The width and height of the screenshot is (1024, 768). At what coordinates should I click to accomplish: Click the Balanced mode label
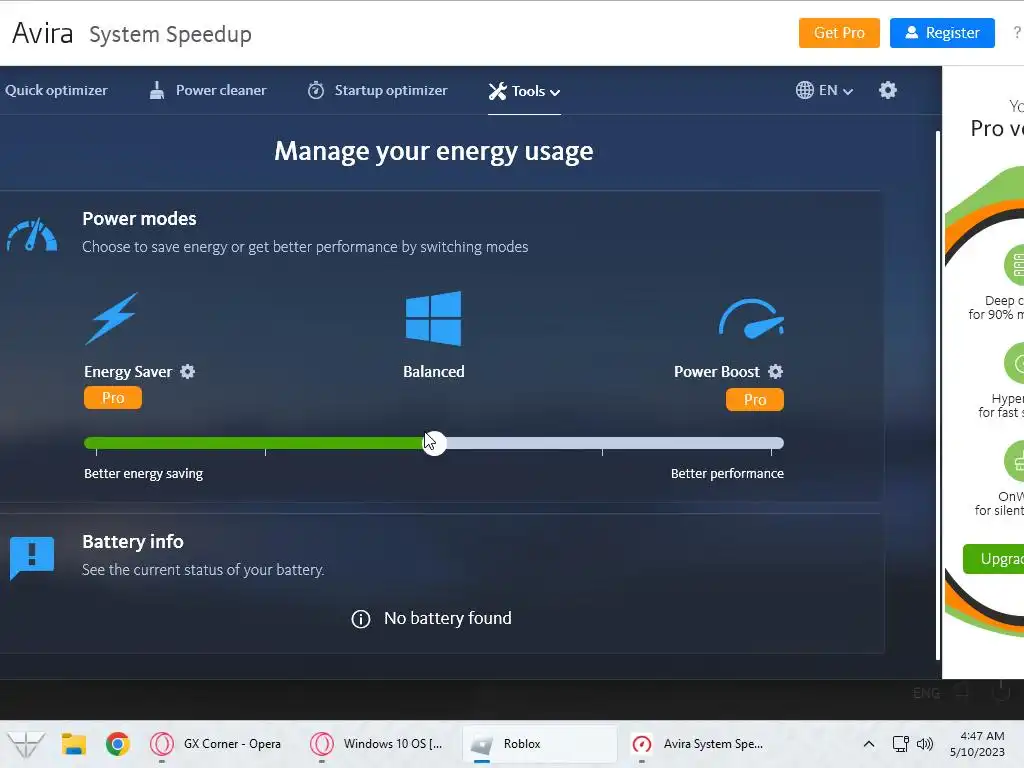[434, 372]
